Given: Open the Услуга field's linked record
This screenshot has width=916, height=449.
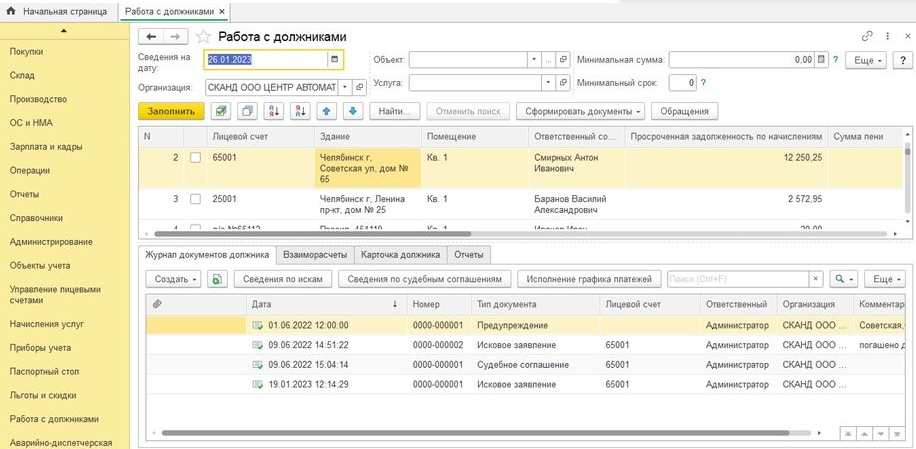Looking at the screenshot, I should 563,83.
